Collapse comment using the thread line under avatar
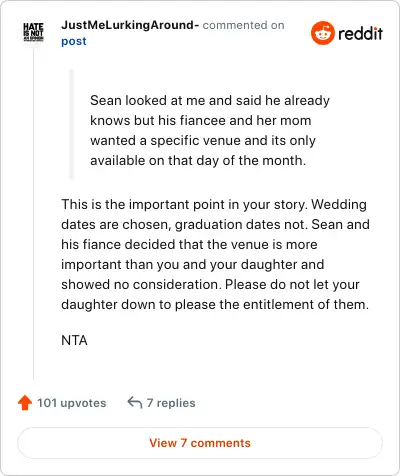The width and height of the screenshot is (400, 476). [x=33, y=213]
